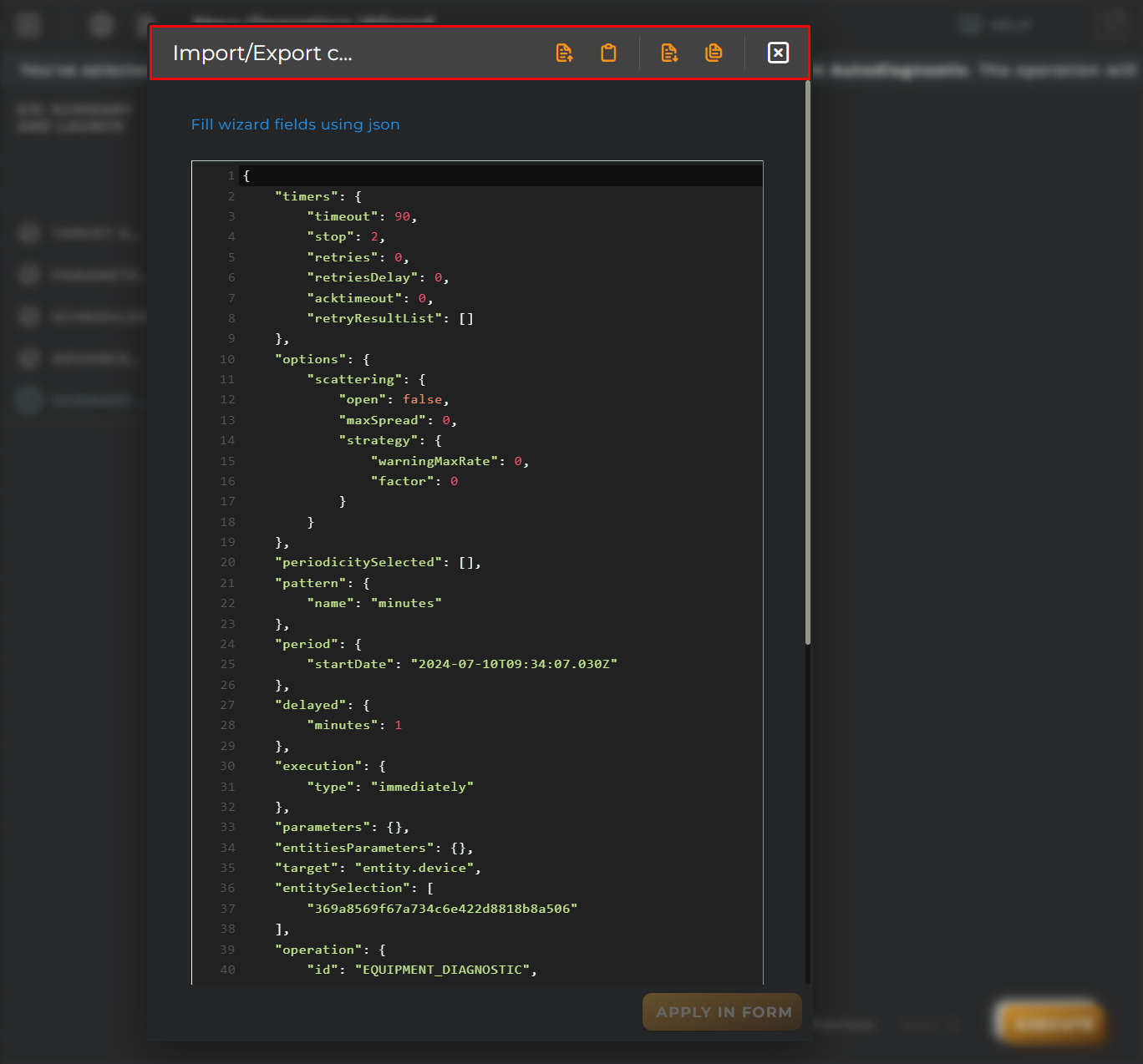This screenshot has height=1064, width=1143.
Task: Click the "factor": 0 line
Action: coord(414,481)
